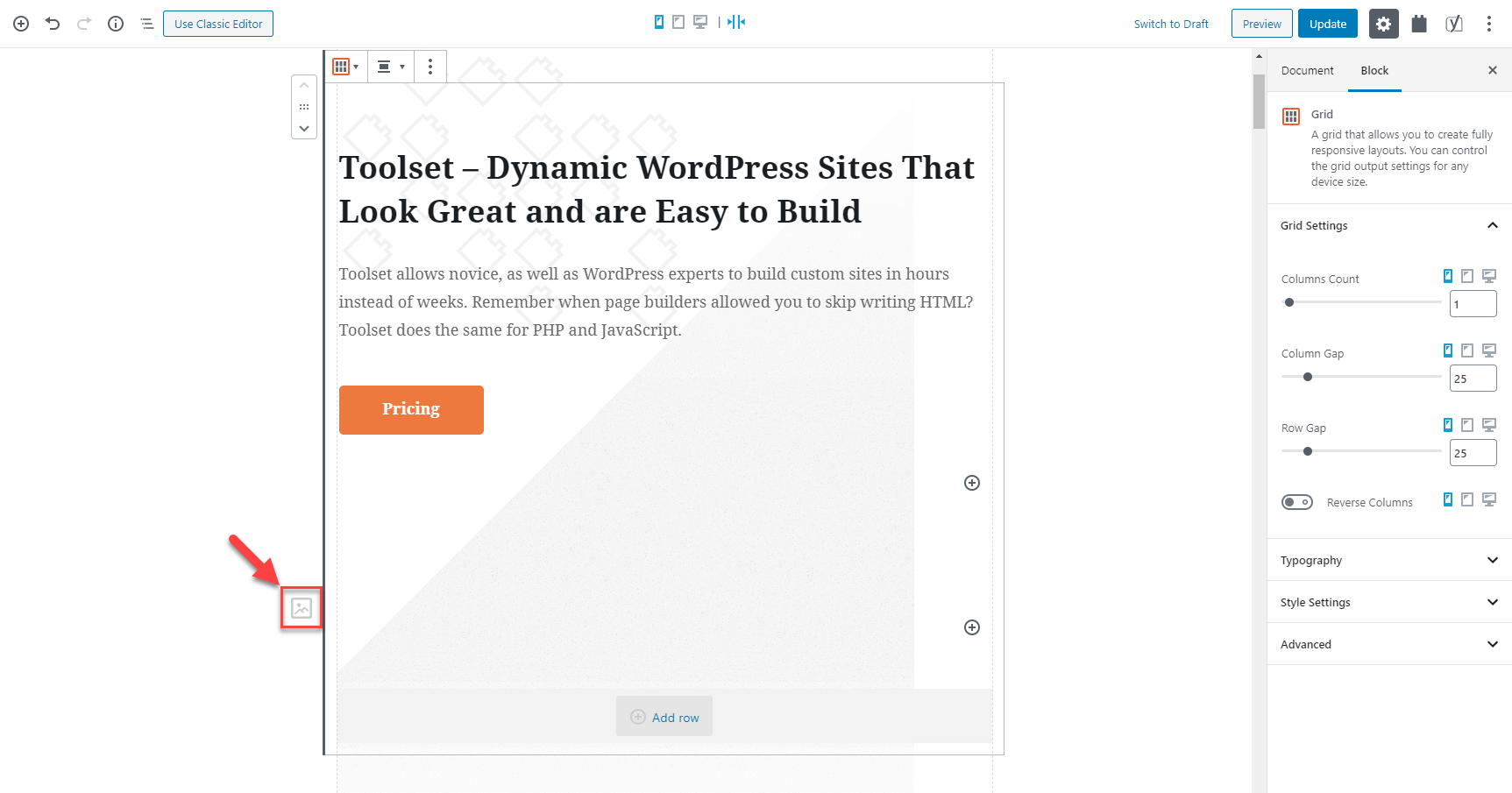This screenshot has width=1512, height=793.
Task: Enable tablet mode for Column Gap
Action: tap(1468, 350)
